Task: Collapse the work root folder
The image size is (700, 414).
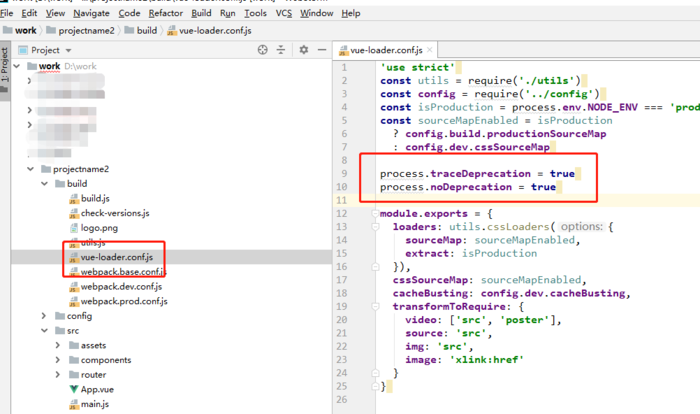Action: (x=17, y=66)
